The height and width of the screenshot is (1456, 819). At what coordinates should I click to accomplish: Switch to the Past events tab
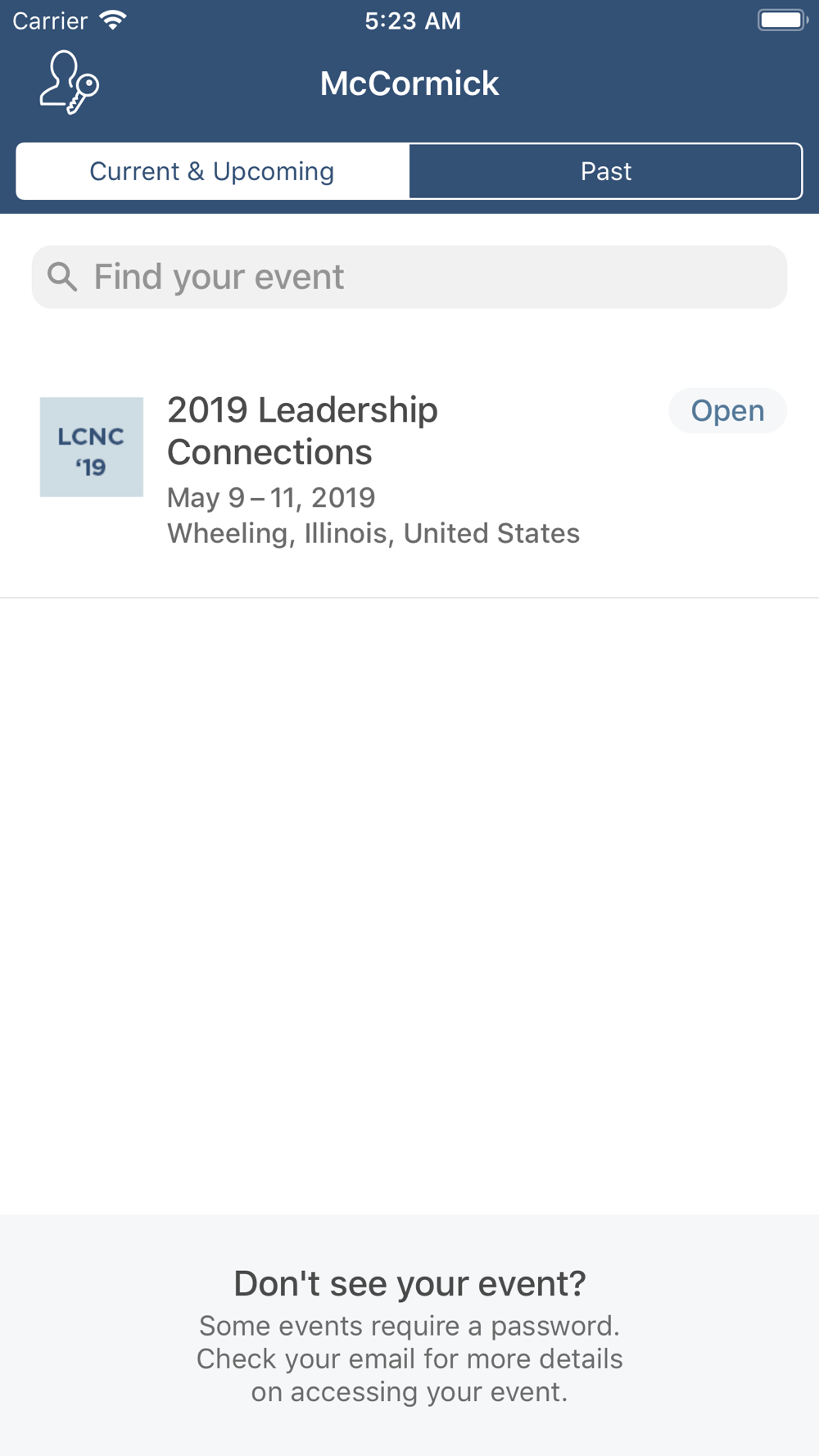click(605, 171)
